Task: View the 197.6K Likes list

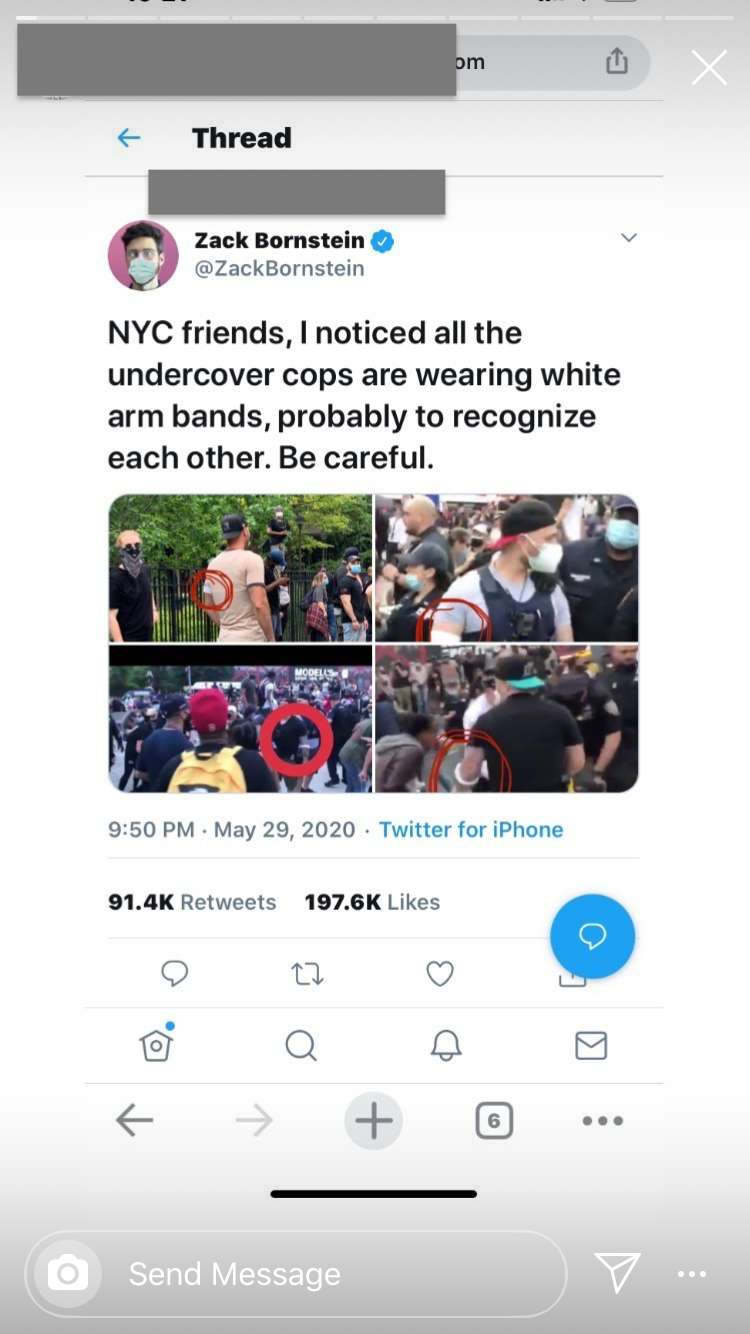Action: click(x=372, y=902)
